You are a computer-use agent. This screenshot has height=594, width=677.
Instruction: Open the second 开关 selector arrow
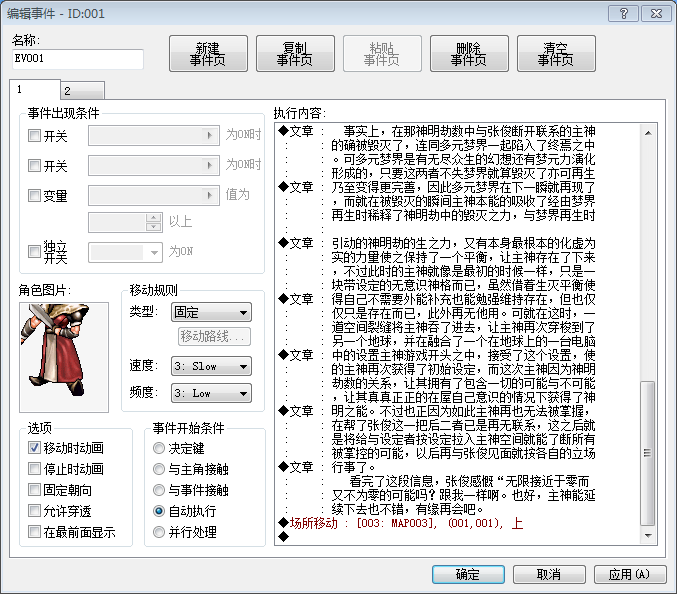[210, 165]
